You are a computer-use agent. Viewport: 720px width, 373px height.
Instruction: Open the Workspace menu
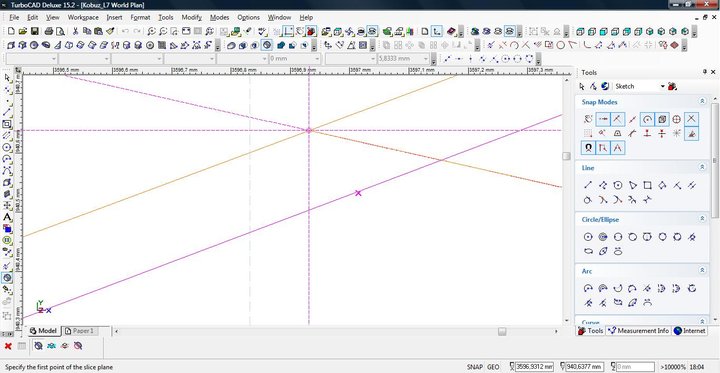pyautogui.click(x=83, y=17)
